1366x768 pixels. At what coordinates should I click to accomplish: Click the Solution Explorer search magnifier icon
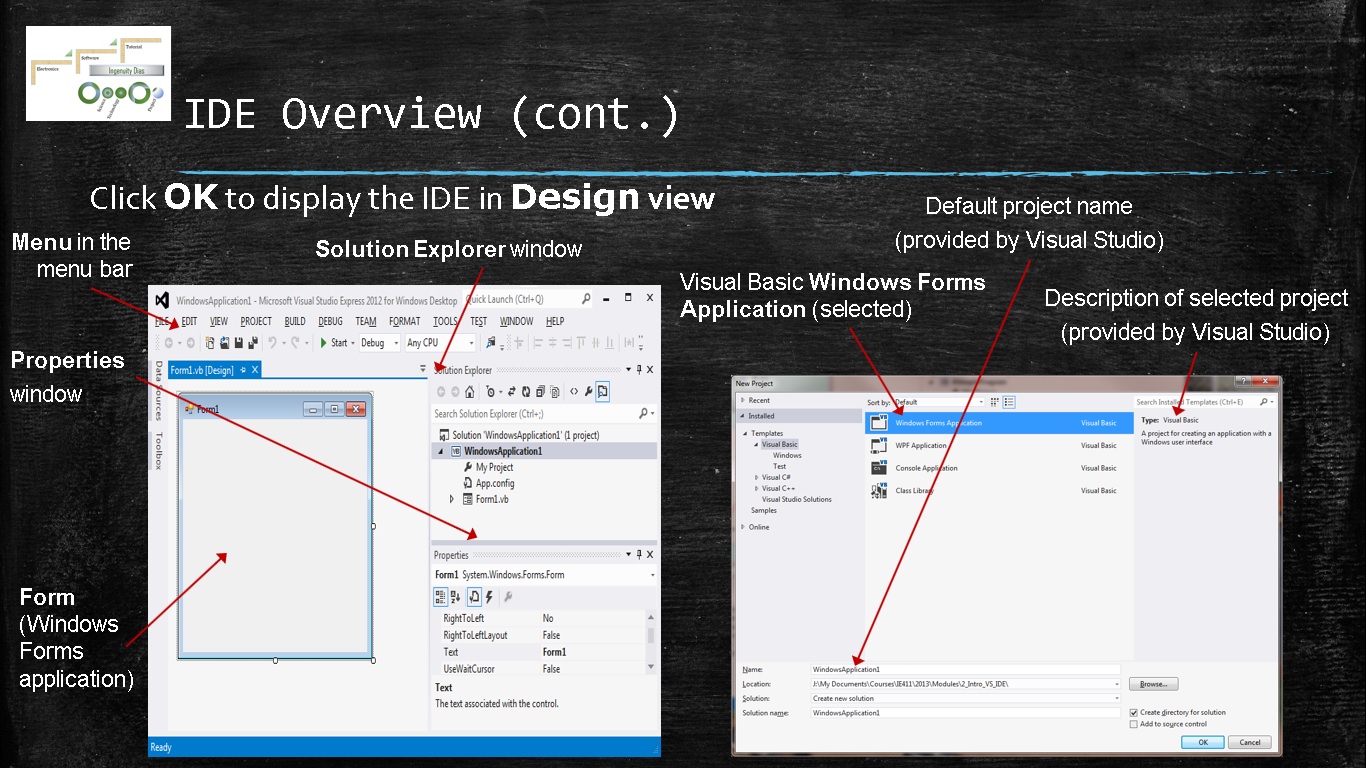coord(644,413)
